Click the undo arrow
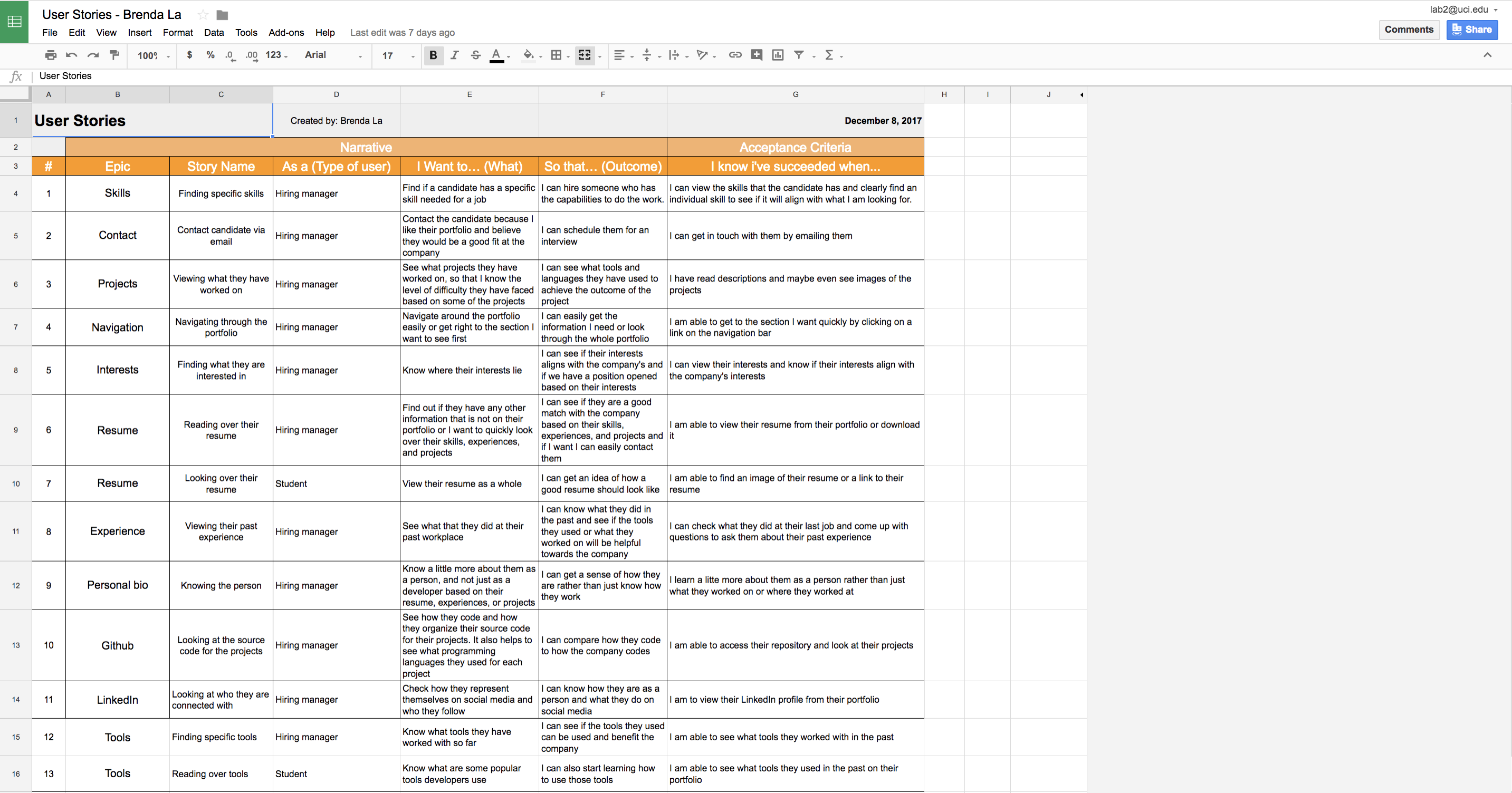This screenshot has width=1512, height=793. [72, 55]
